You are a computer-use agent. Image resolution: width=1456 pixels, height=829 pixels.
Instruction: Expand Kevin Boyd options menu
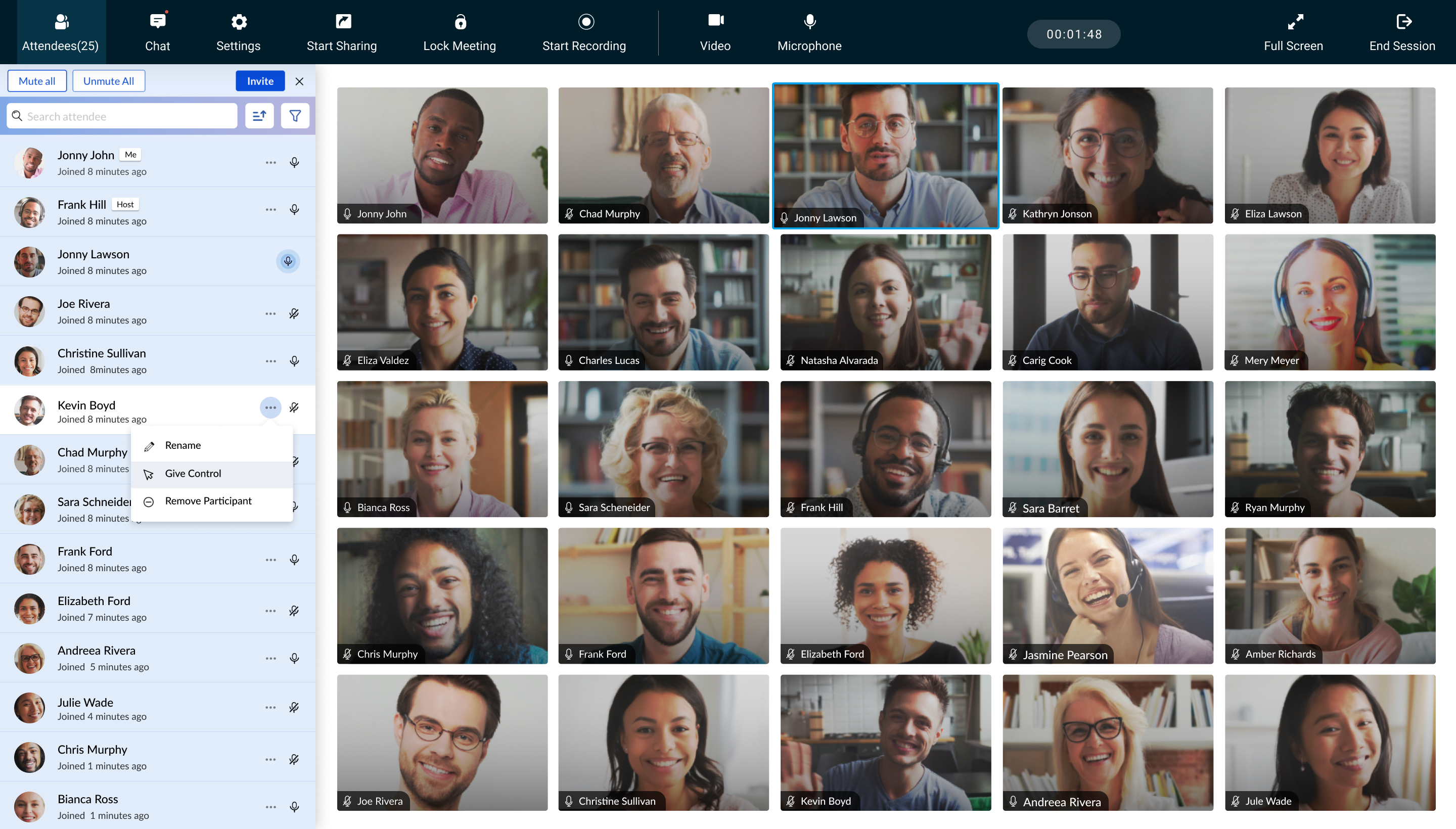point(270,407)
